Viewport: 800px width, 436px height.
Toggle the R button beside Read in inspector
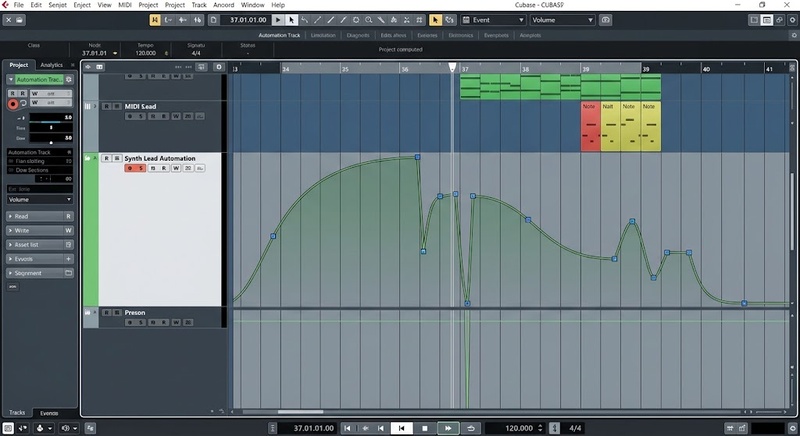coord(68,216)
